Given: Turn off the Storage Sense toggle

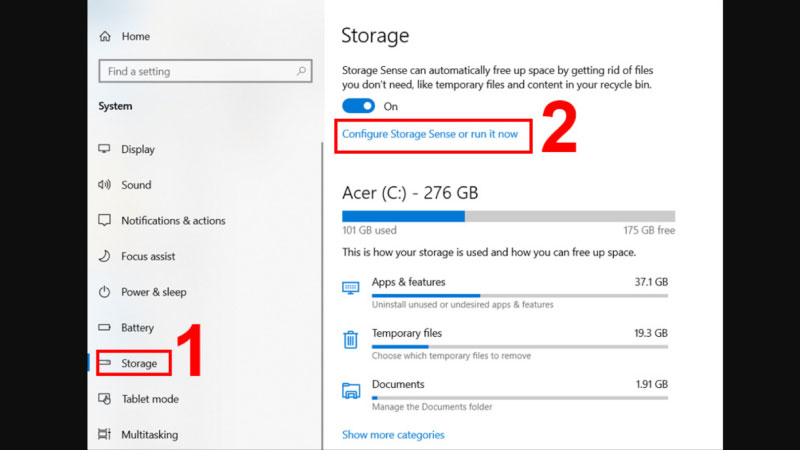Looking at the screenshot, I should click(x=358, y=106).
